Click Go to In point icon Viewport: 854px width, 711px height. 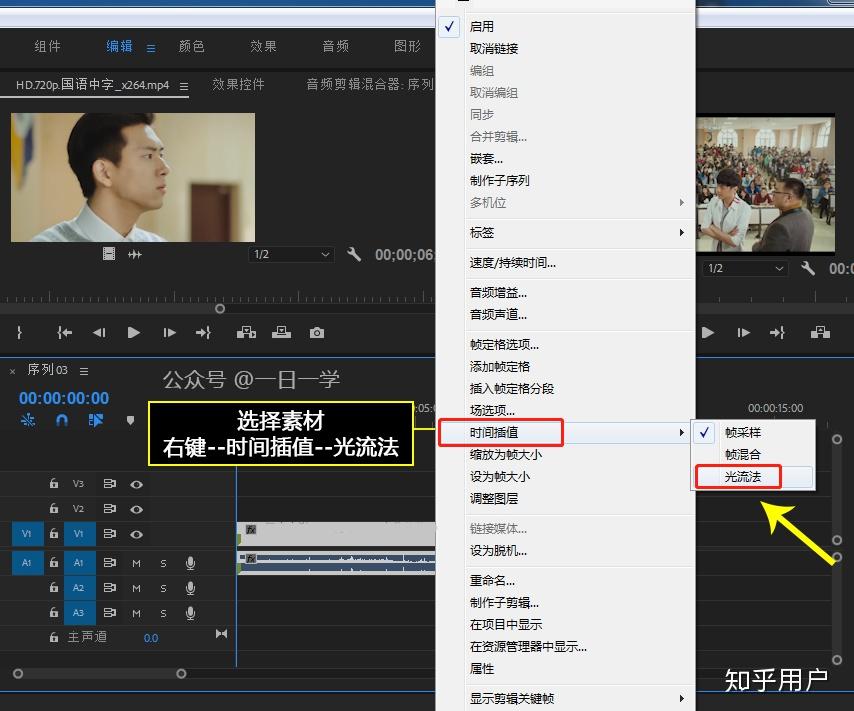pos(64,332)
